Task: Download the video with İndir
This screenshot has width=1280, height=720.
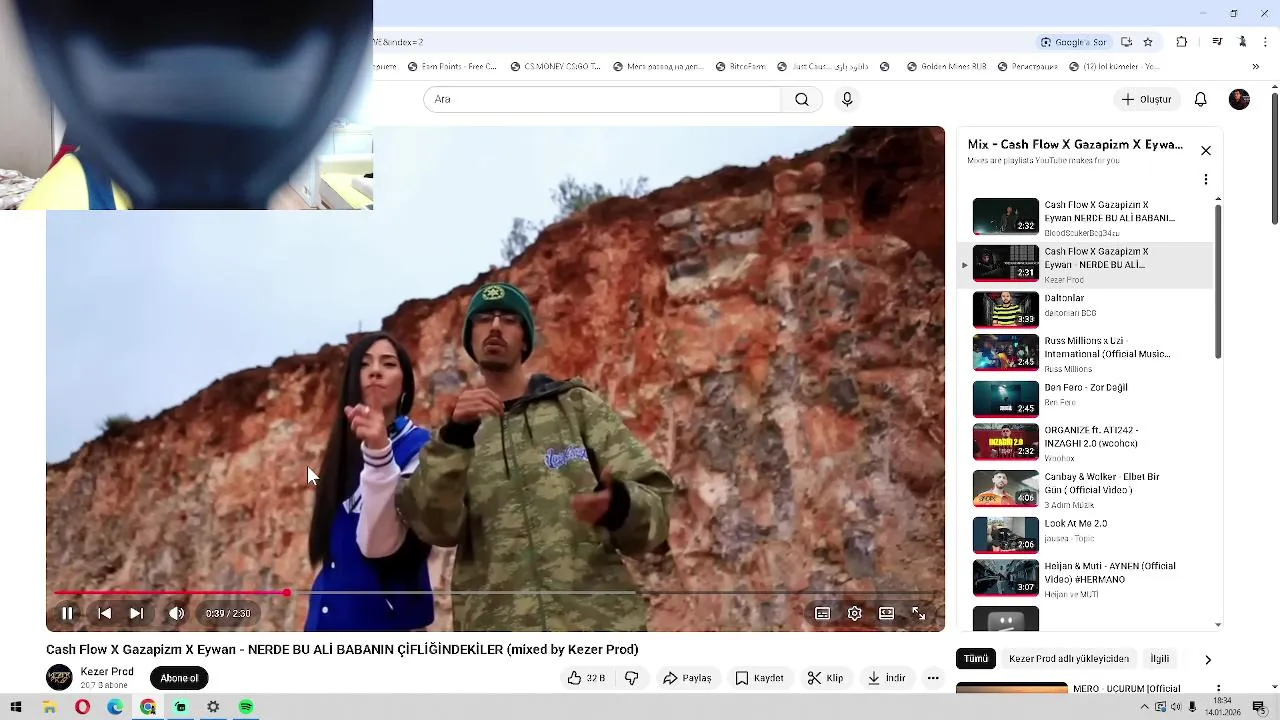Action: [886, 678]
